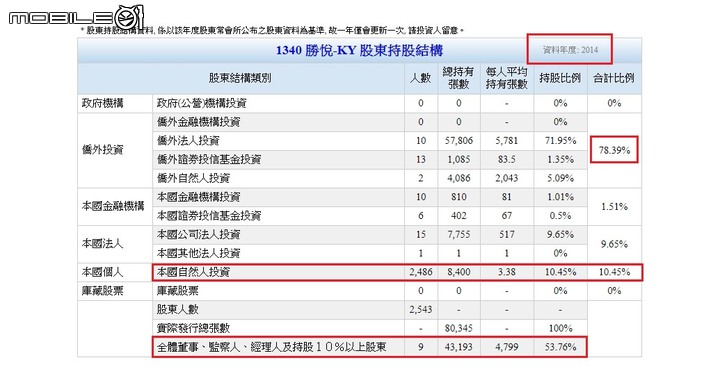Click the 本國個人 category cell
The image size is (720, 392).
coord(102,272)
